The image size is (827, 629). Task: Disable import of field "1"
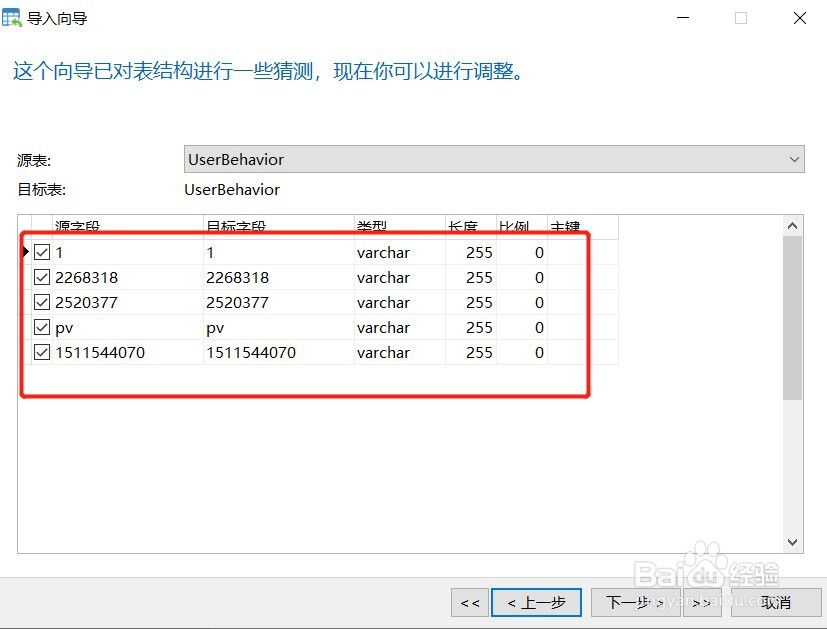point(41,252)
